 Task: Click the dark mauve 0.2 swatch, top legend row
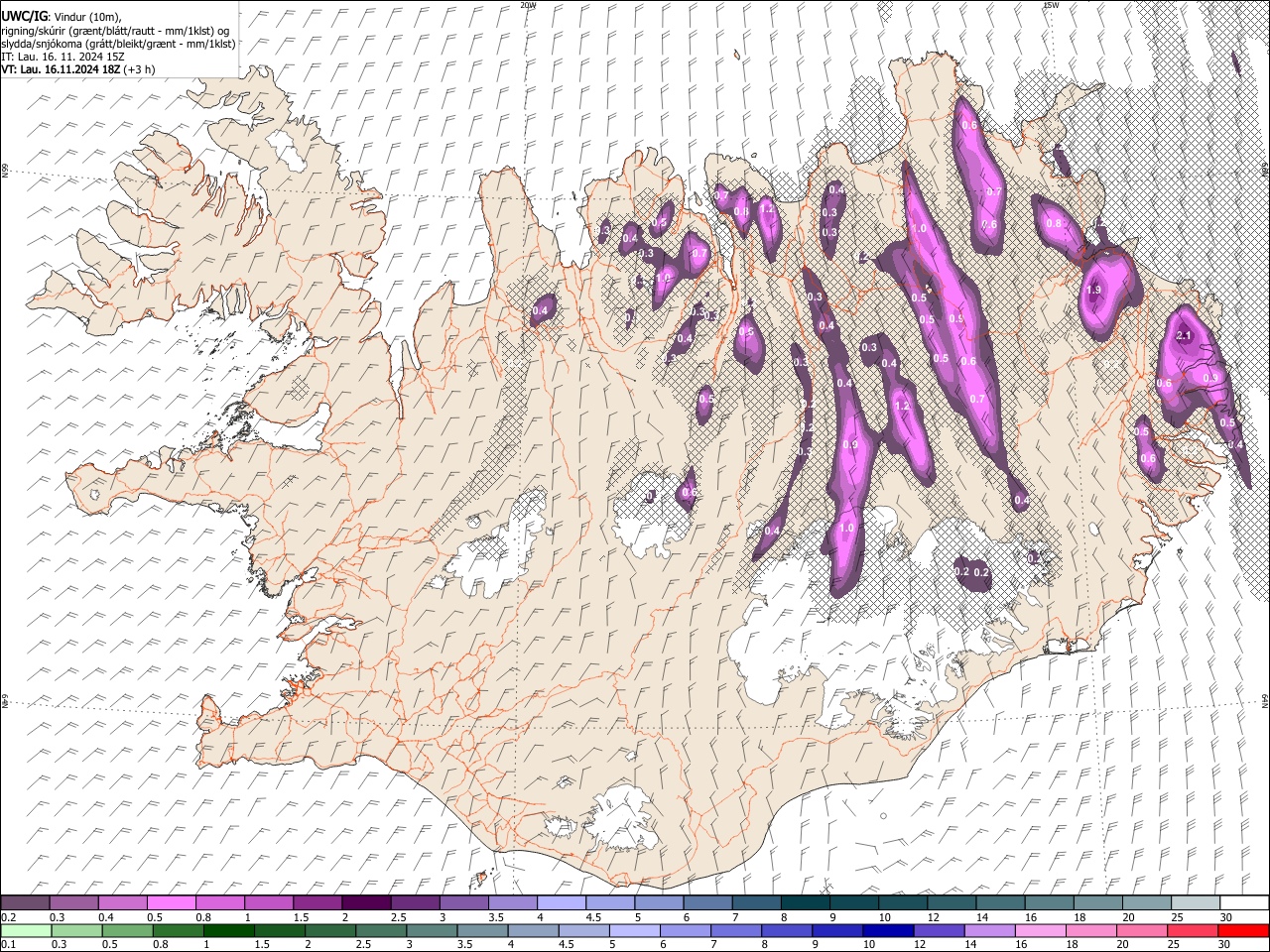pyautogui.click(x=26, y=902)
